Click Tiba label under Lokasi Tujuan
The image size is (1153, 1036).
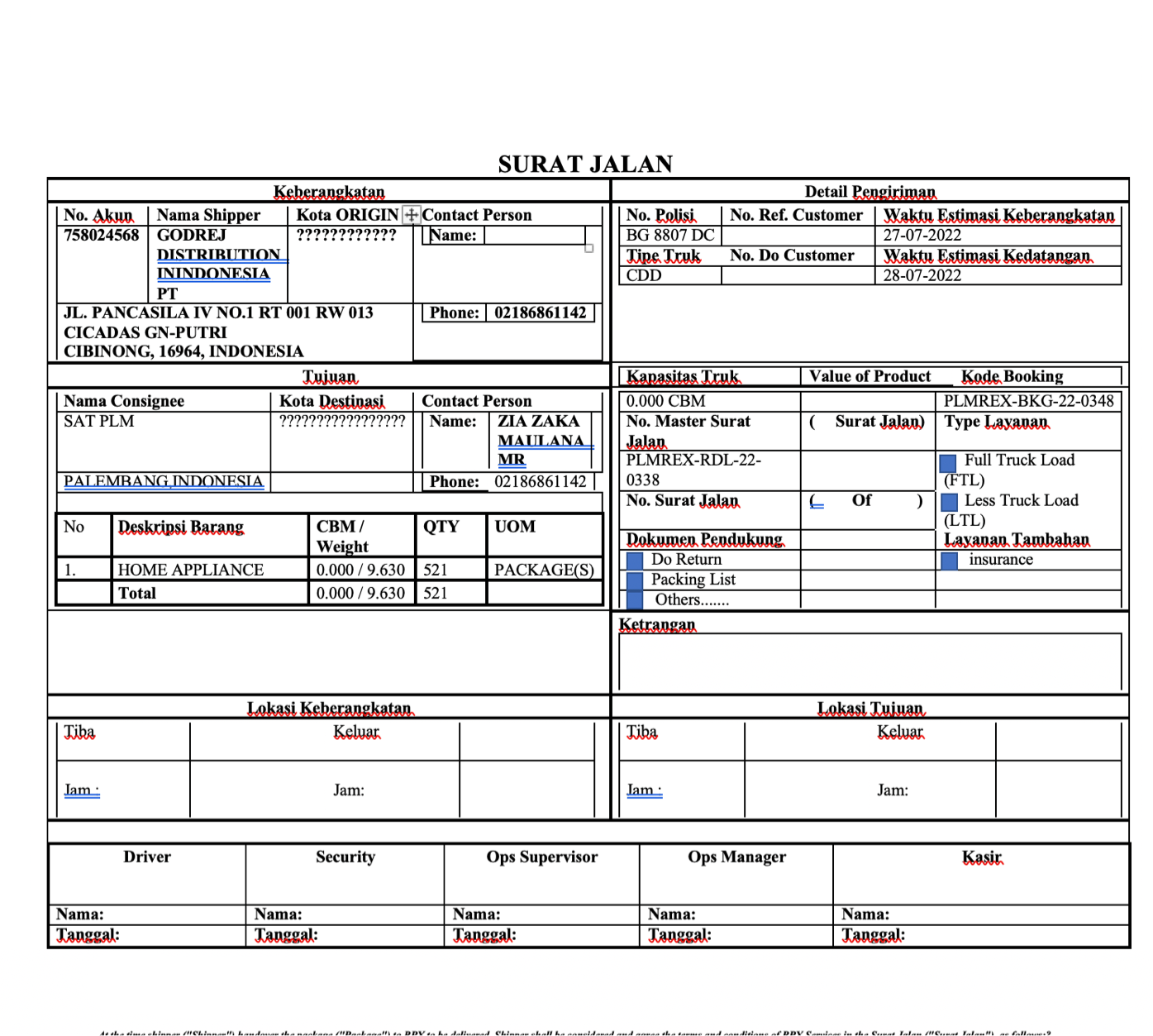(x=641, y=732)
